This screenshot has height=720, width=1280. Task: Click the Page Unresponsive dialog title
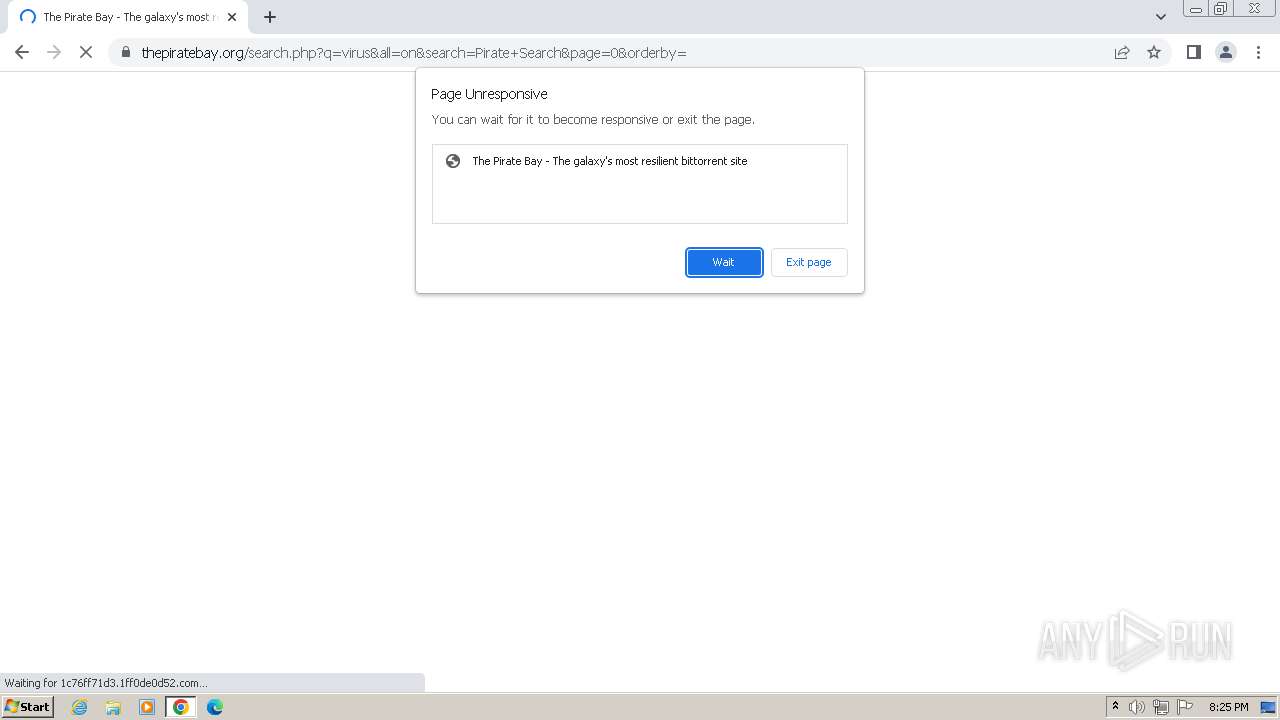(x=489, y=94)
